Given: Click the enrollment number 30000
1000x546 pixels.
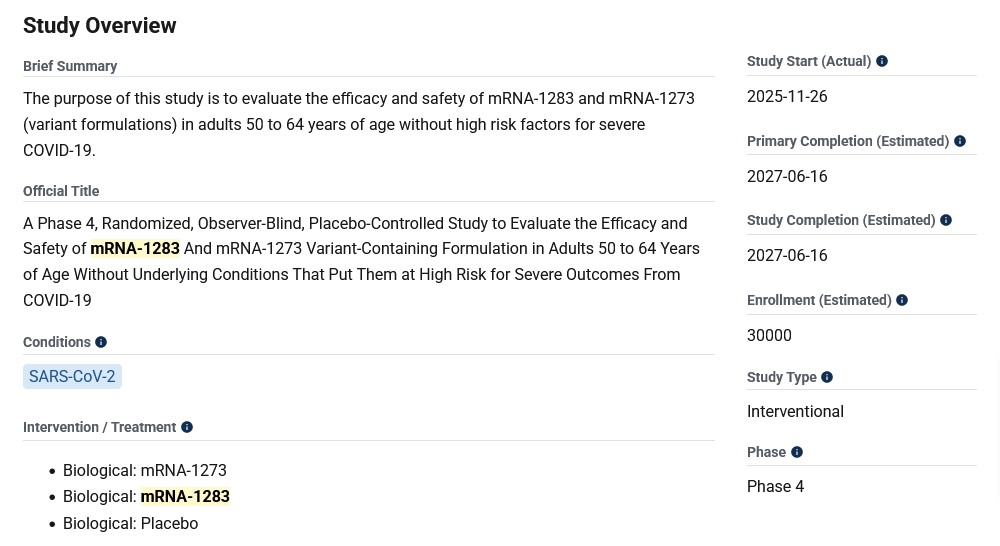Looking at the screenshot, I should pyautogui.click(x=769, y=335).
